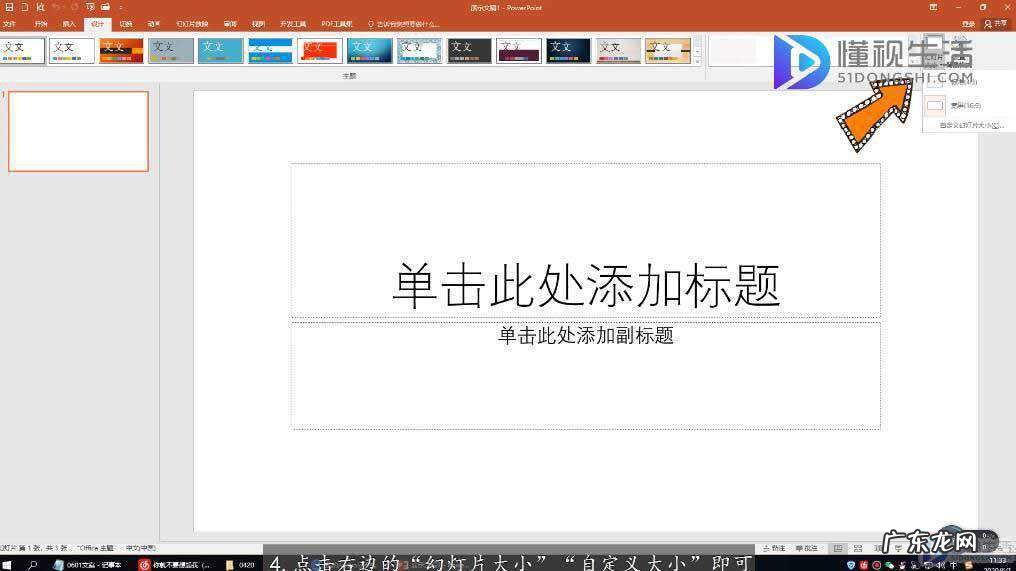The image size is (1016, 571).
Task: Open Ribbon Display Options icon in title bar
Action: click(933, 7)
